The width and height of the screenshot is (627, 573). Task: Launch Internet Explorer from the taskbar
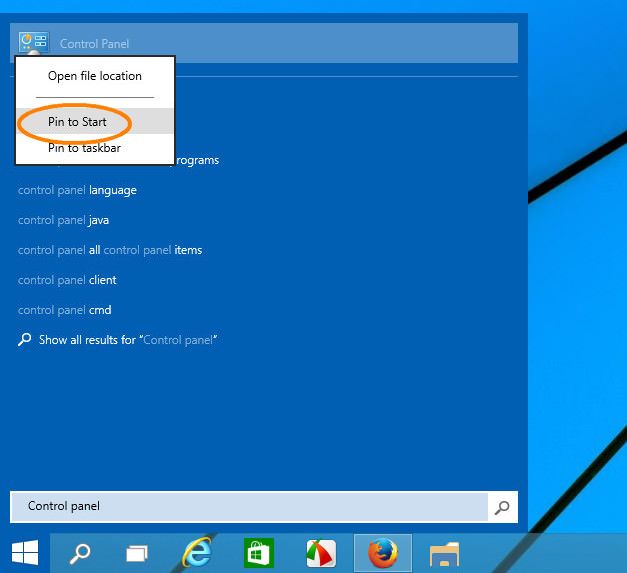[197, 553]
